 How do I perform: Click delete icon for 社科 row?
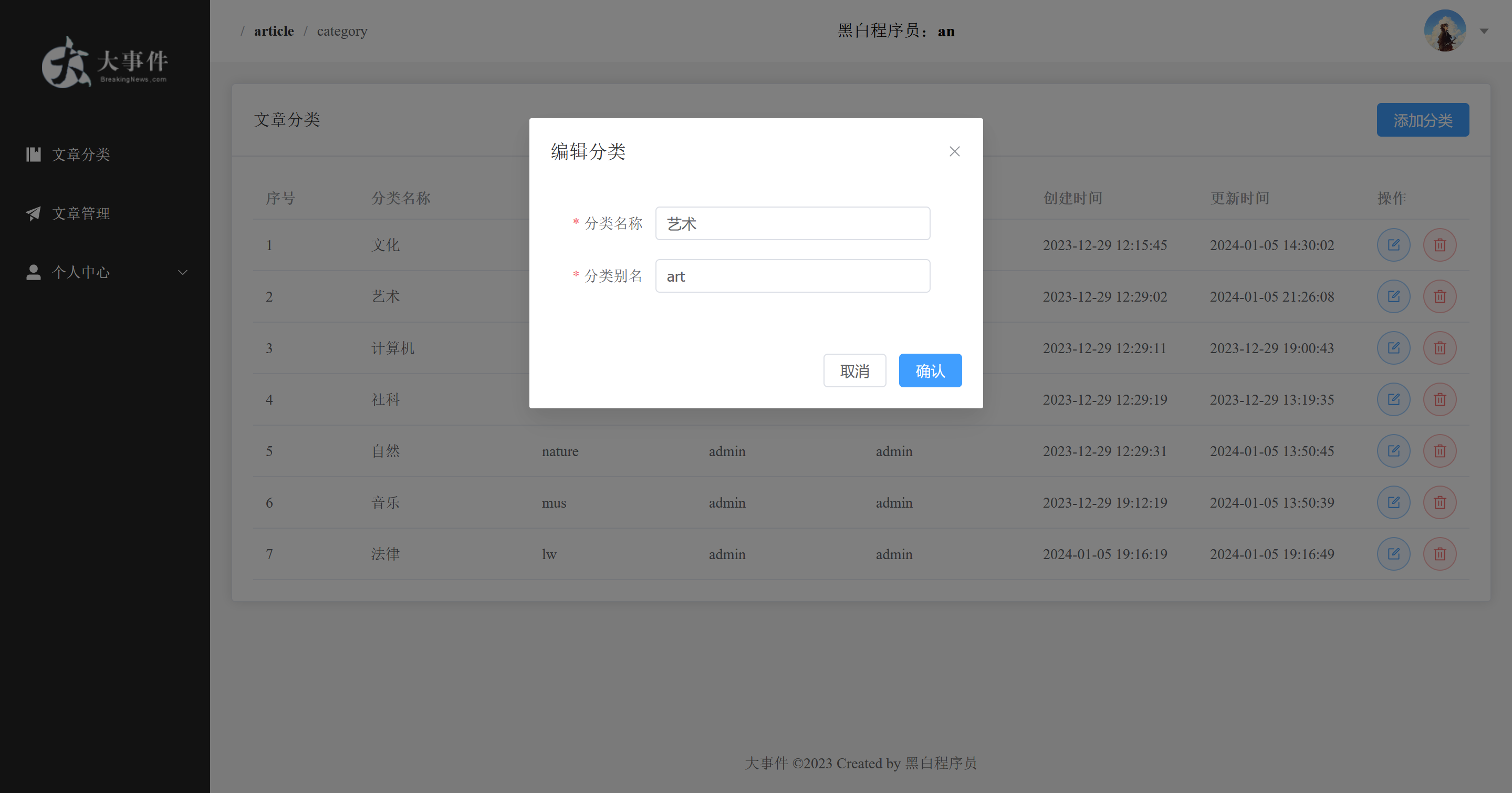[1439, 399]
